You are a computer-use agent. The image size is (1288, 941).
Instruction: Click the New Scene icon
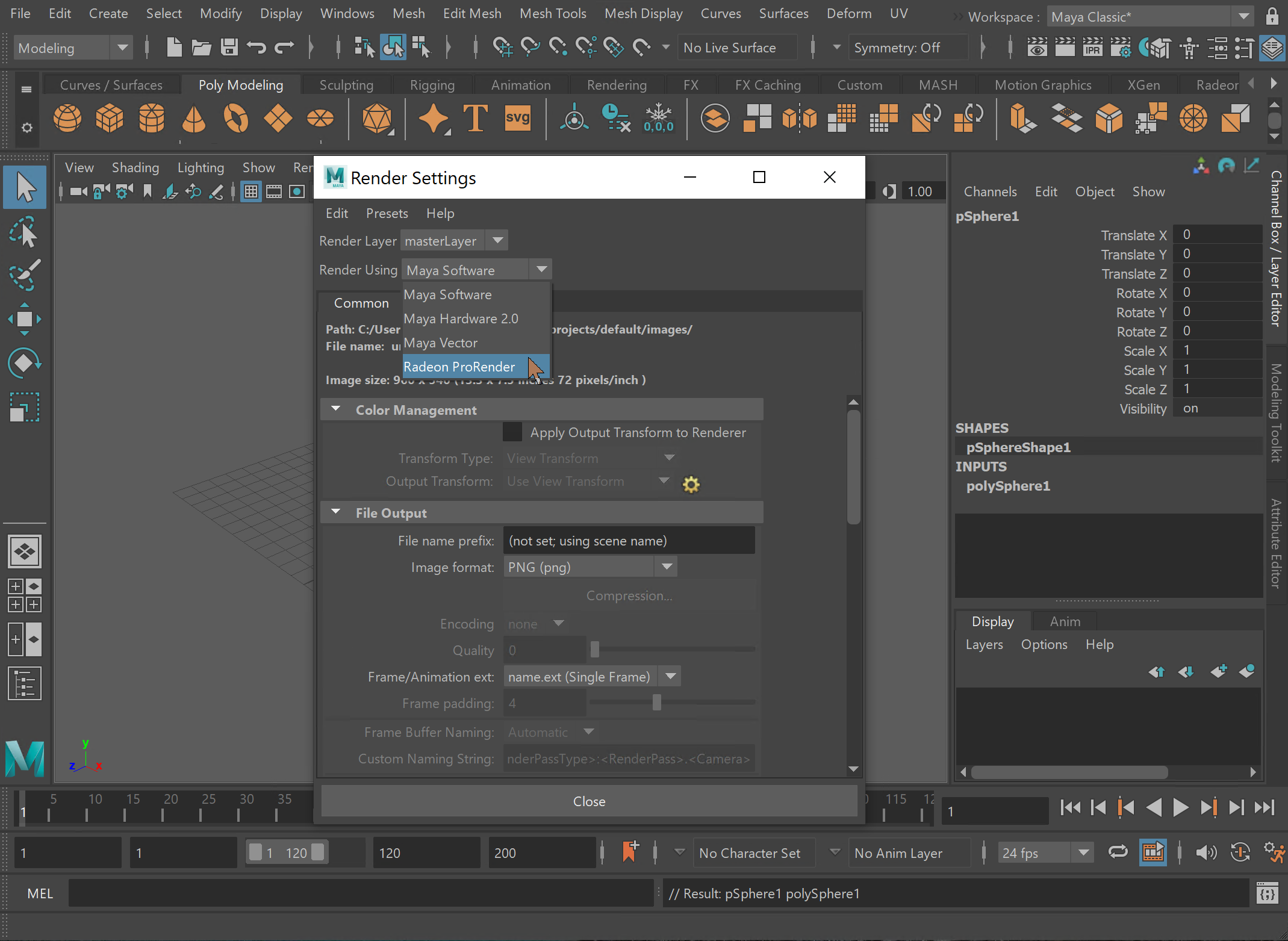(174, 47)
